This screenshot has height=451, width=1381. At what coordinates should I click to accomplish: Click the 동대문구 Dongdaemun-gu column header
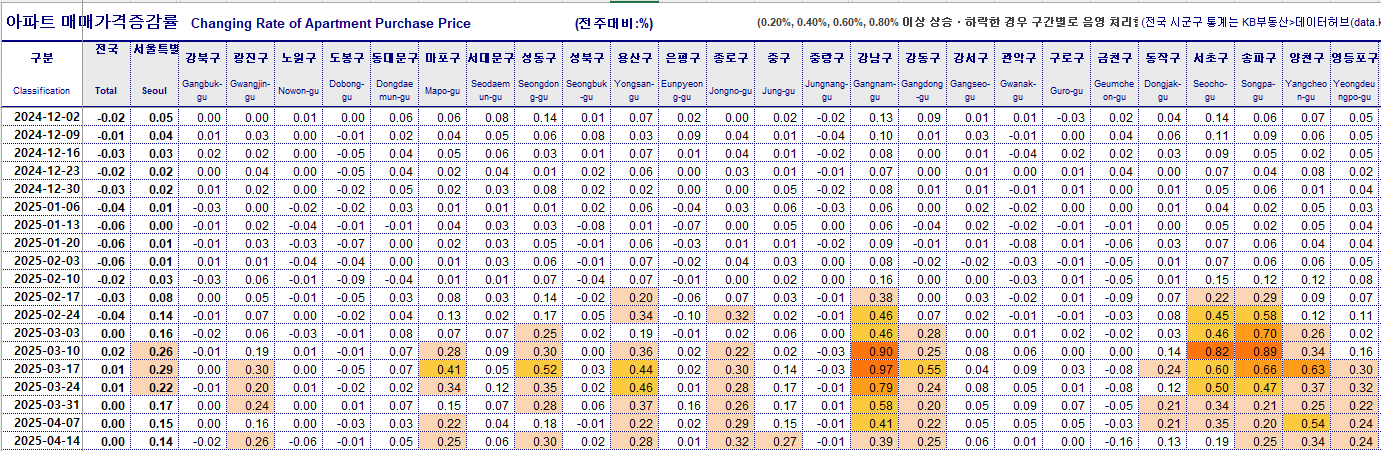(x=394, y=73)
